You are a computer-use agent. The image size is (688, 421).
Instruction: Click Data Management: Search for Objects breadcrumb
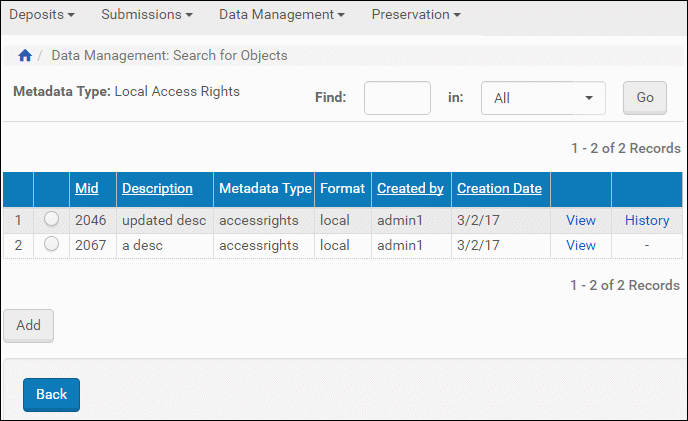click(169, 56)
